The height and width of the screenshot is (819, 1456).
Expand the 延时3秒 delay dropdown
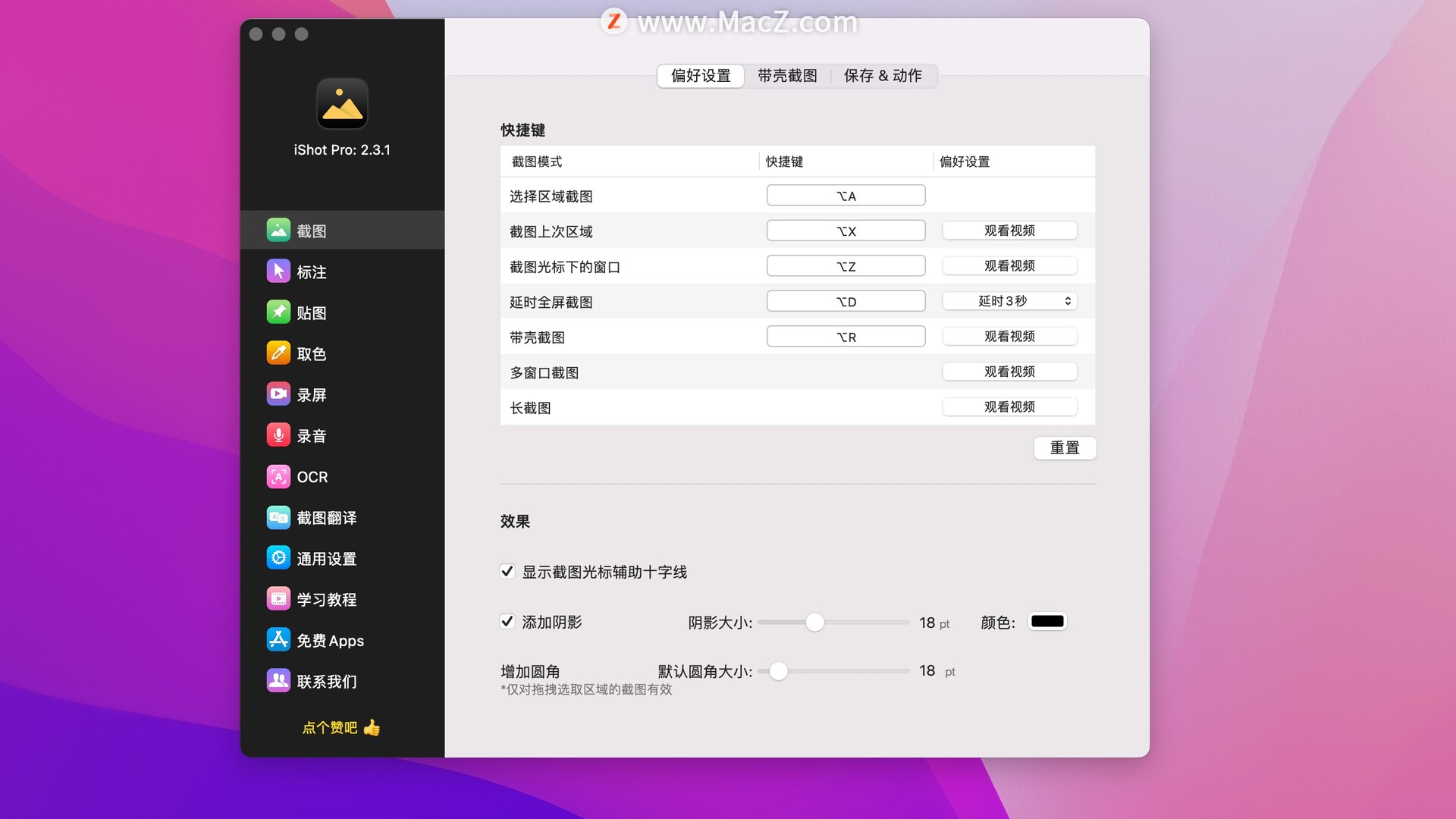click(x=1009, y=301)
